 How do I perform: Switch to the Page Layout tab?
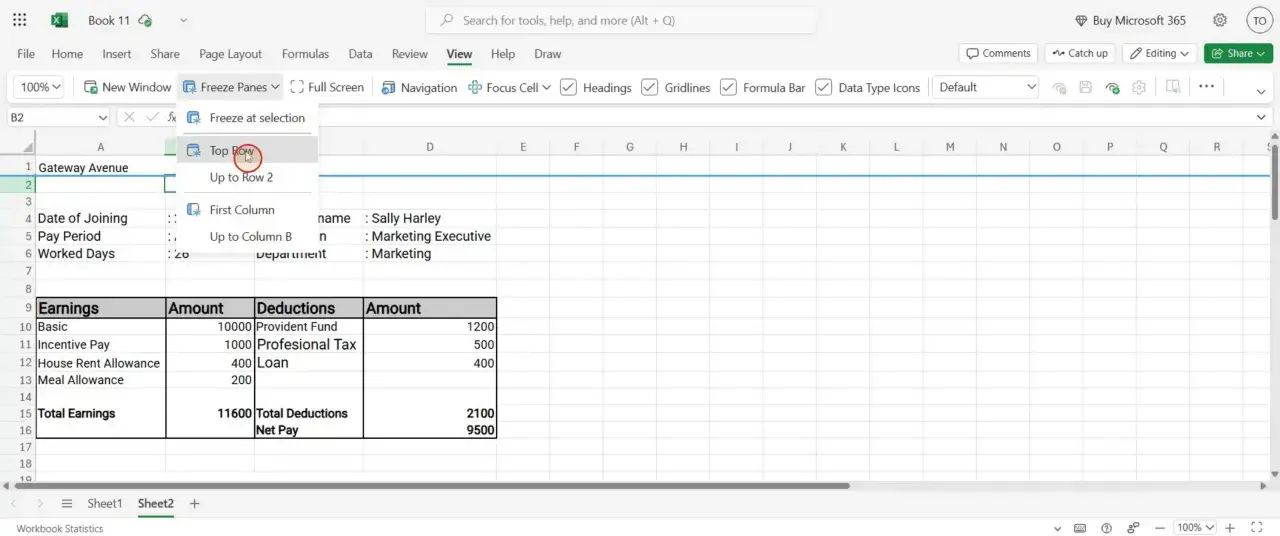(230, 54)
